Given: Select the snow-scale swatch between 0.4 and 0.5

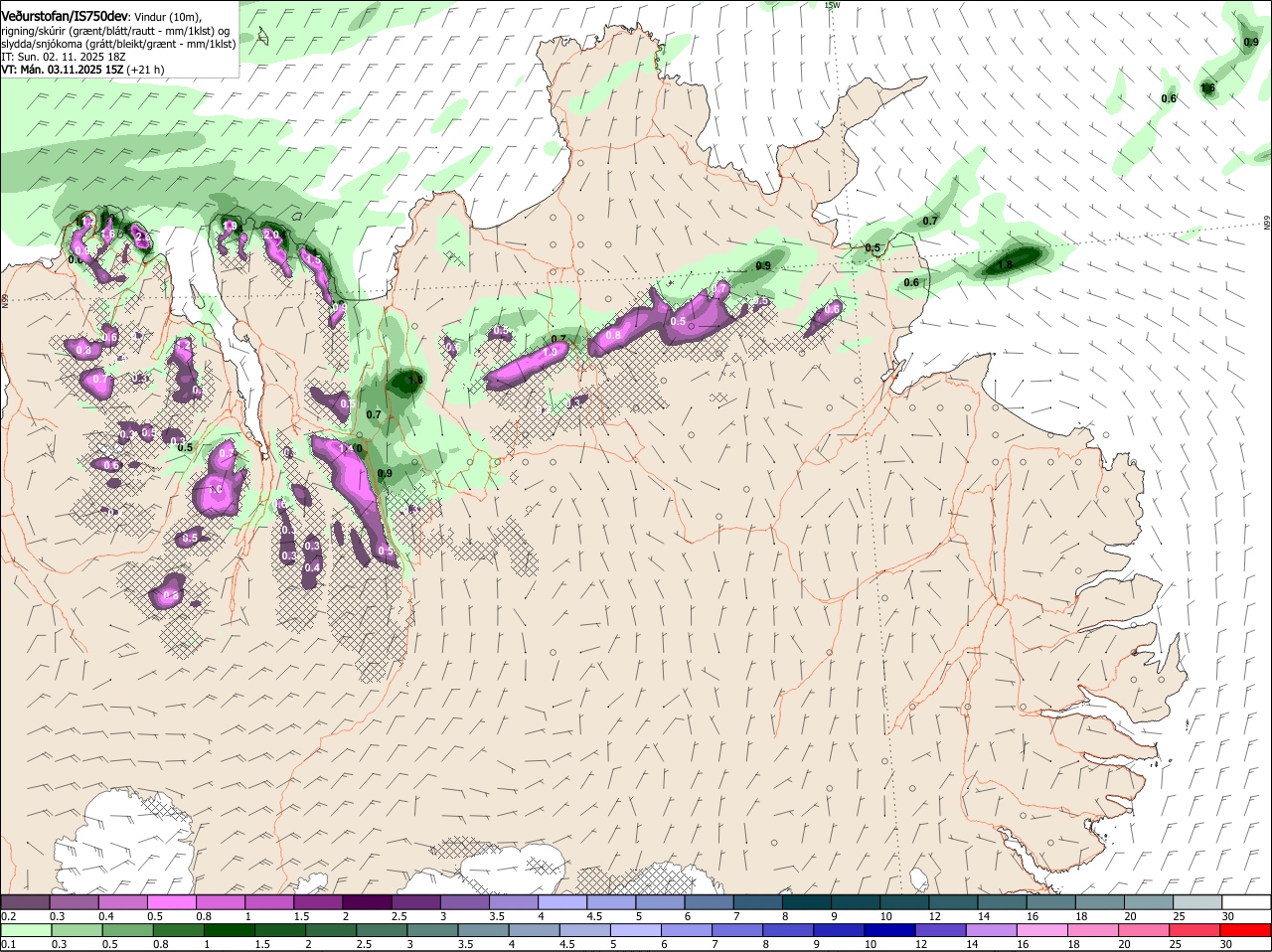Looking at the screenshot, I should click(x=123, y=902).
